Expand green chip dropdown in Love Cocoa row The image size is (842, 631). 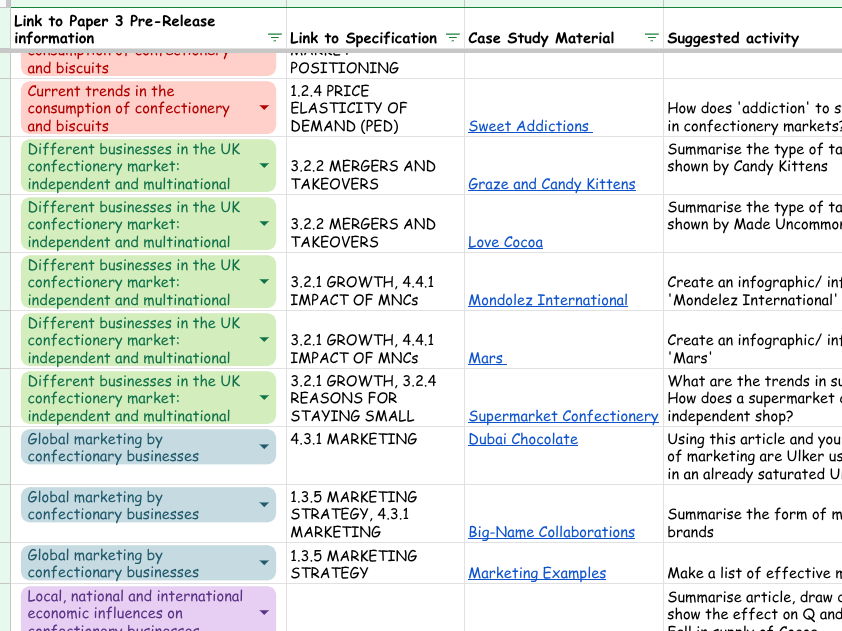point(264,224)
